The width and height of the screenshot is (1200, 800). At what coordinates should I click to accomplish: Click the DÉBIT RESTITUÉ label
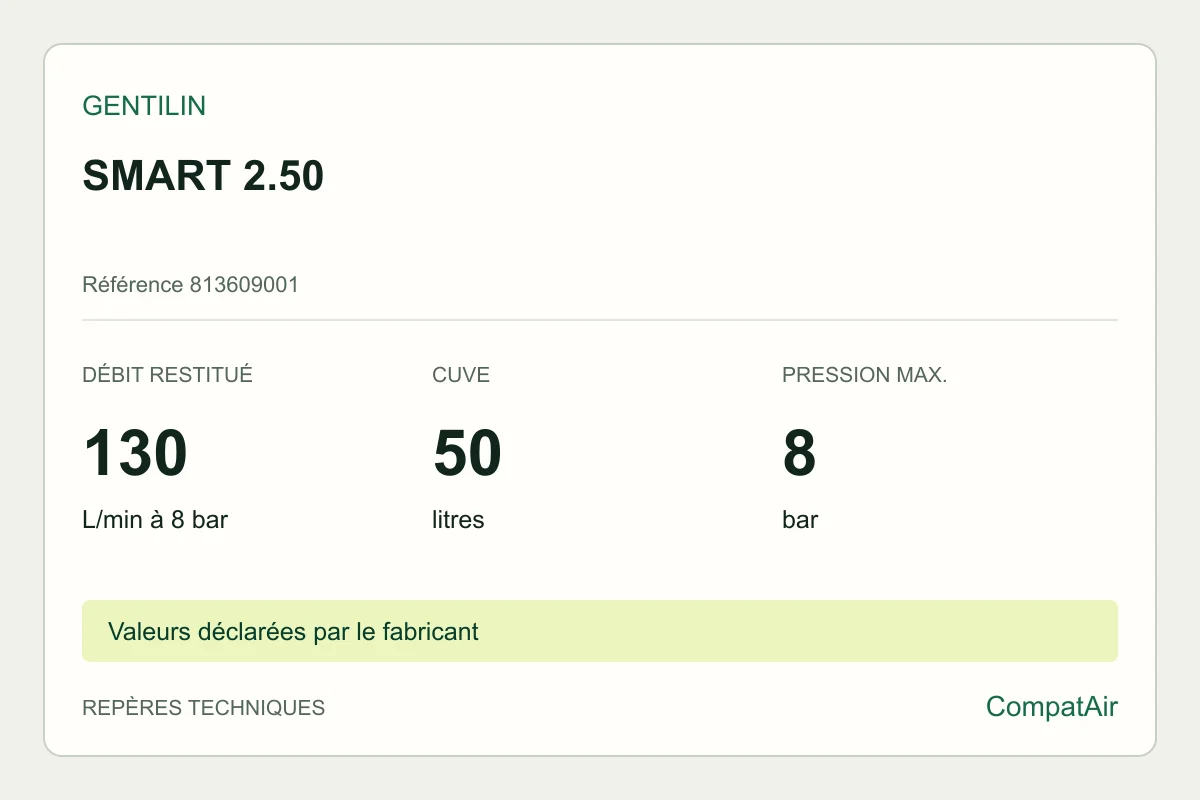click(167, 375)
